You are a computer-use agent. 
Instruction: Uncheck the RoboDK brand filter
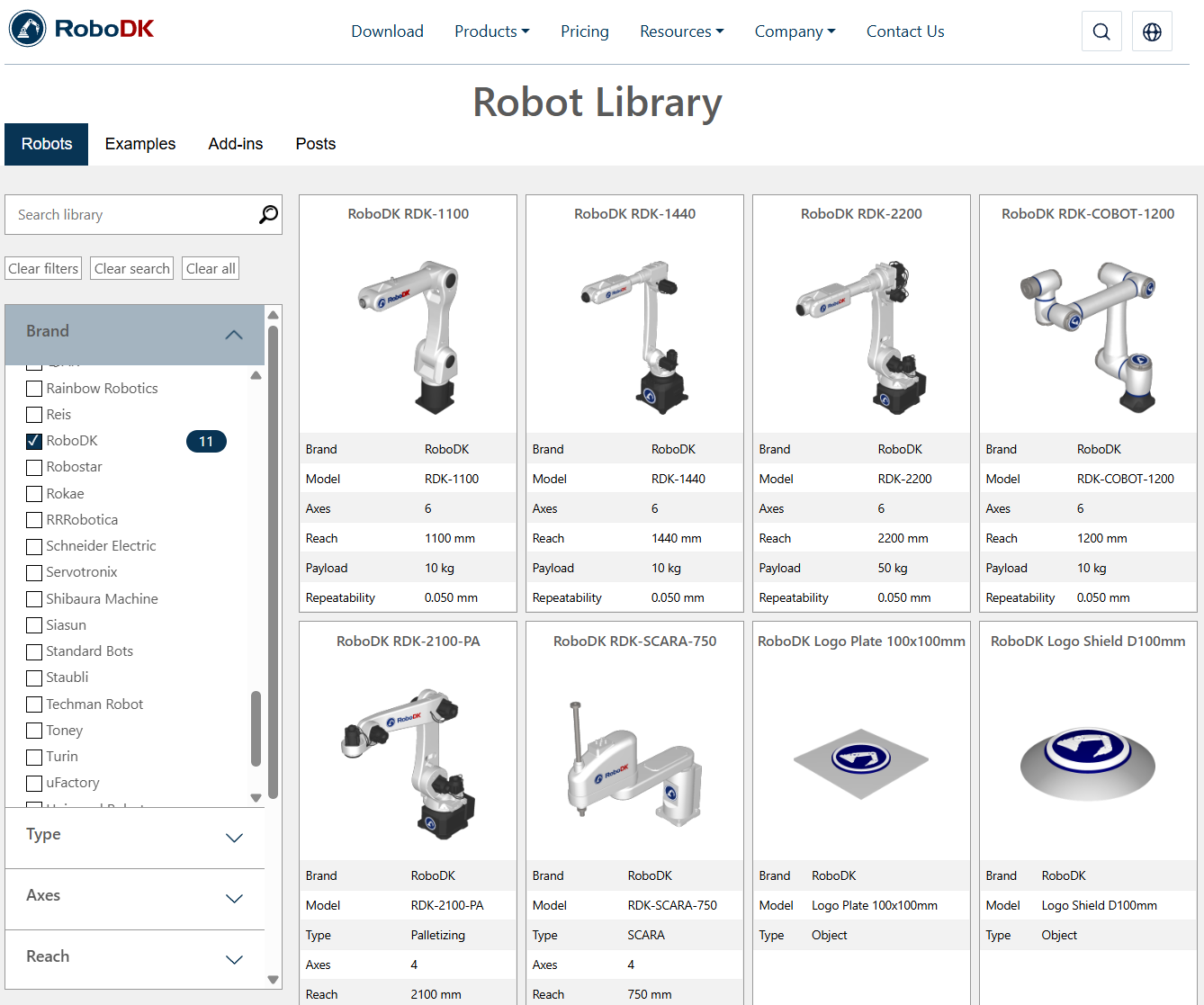[34, 441]
